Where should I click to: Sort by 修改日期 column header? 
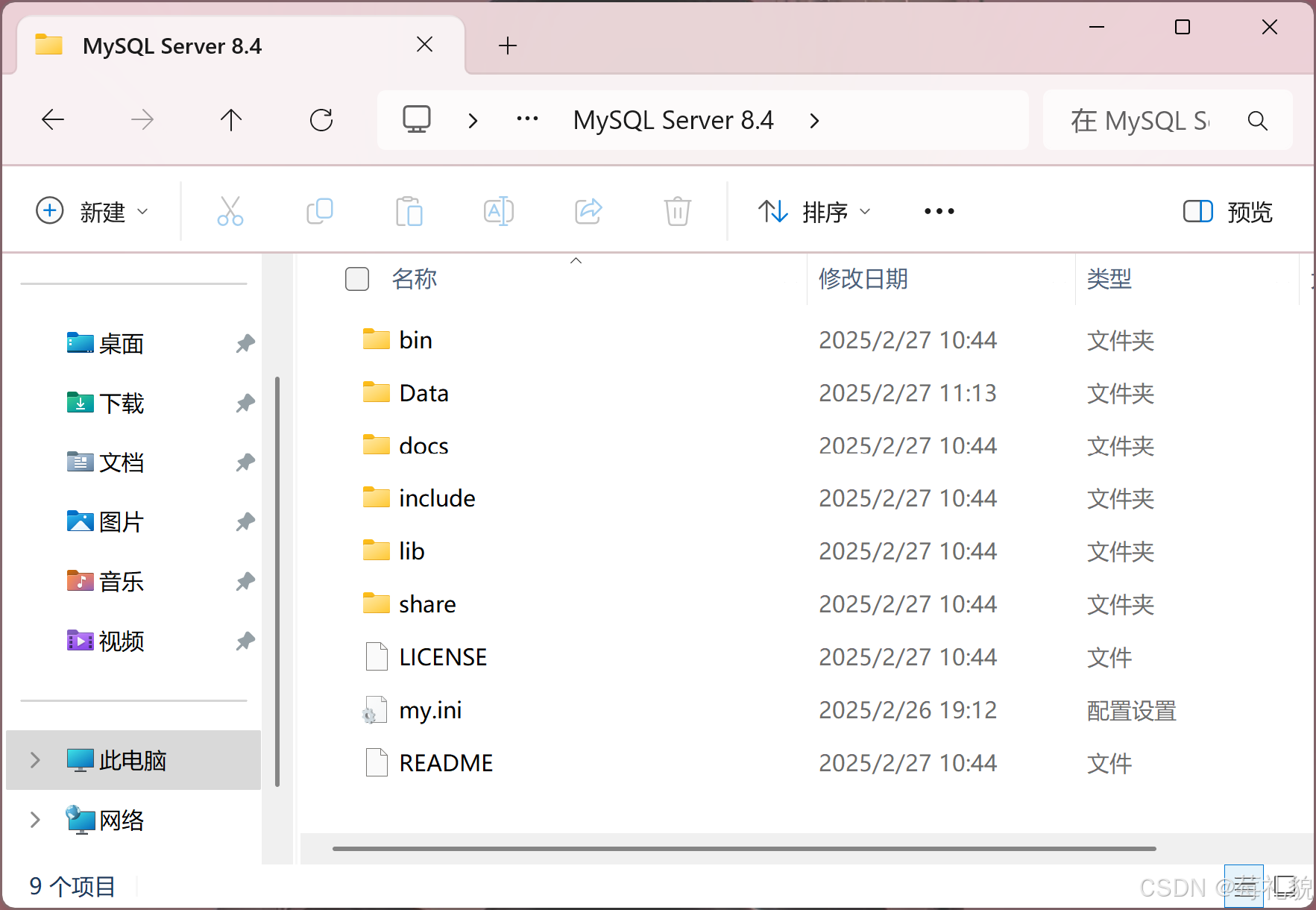pos(863,279)
